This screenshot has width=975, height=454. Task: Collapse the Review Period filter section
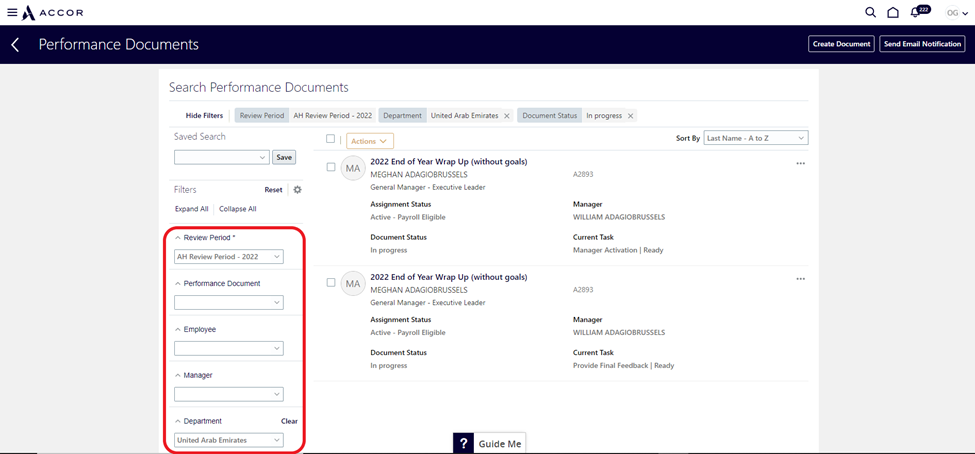(x=178, y=238)
